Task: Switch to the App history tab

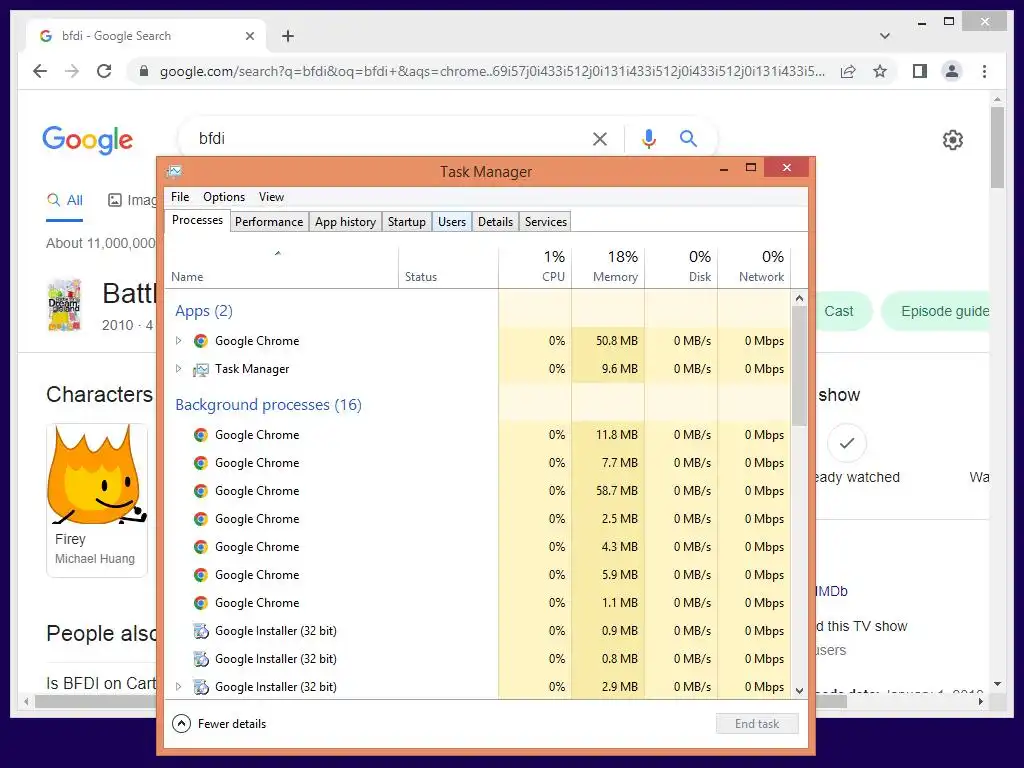Action: (x=345, y=221)
